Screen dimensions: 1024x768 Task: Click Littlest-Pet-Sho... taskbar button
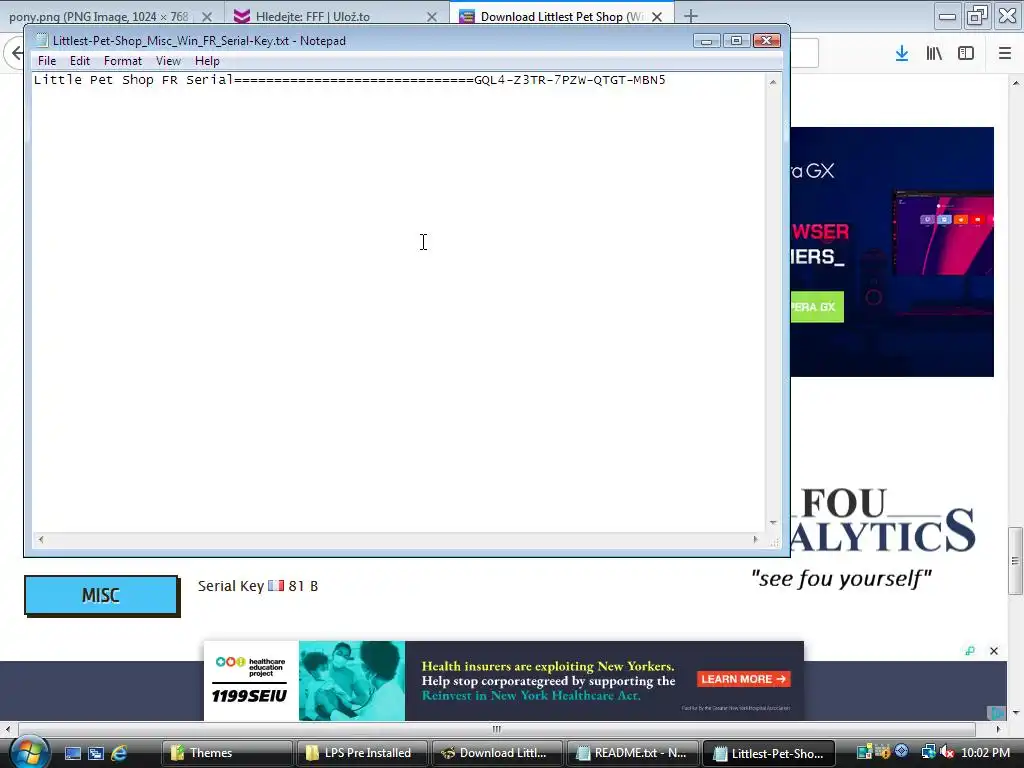tap(769, 753)
